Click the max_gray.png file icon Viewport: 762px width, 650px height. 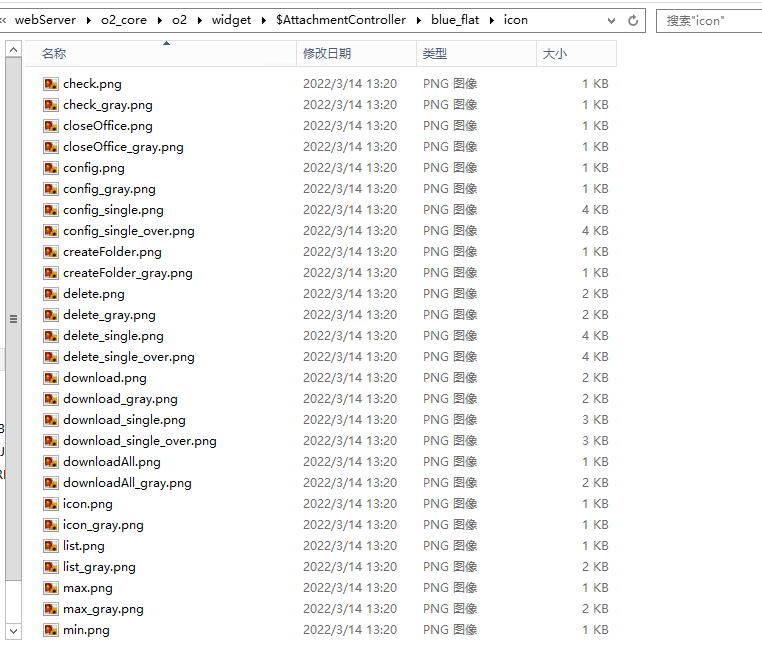pyautogui.click(x=51, y=609)
